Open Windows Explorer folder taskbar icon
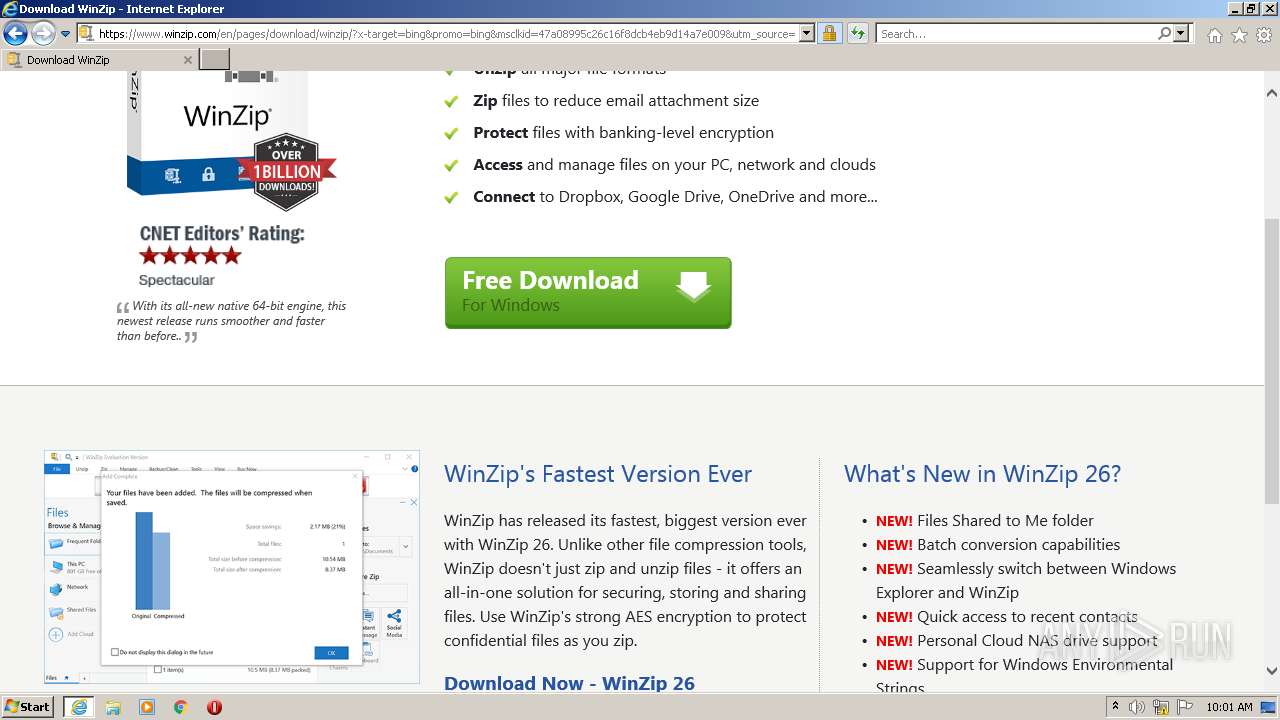 pos(113,707)
